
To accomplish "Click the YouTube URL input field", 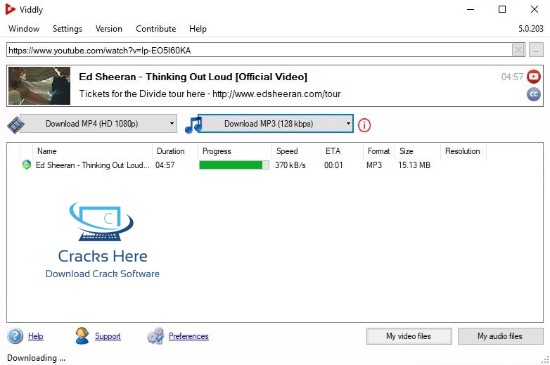I will (x=259, y=50).
